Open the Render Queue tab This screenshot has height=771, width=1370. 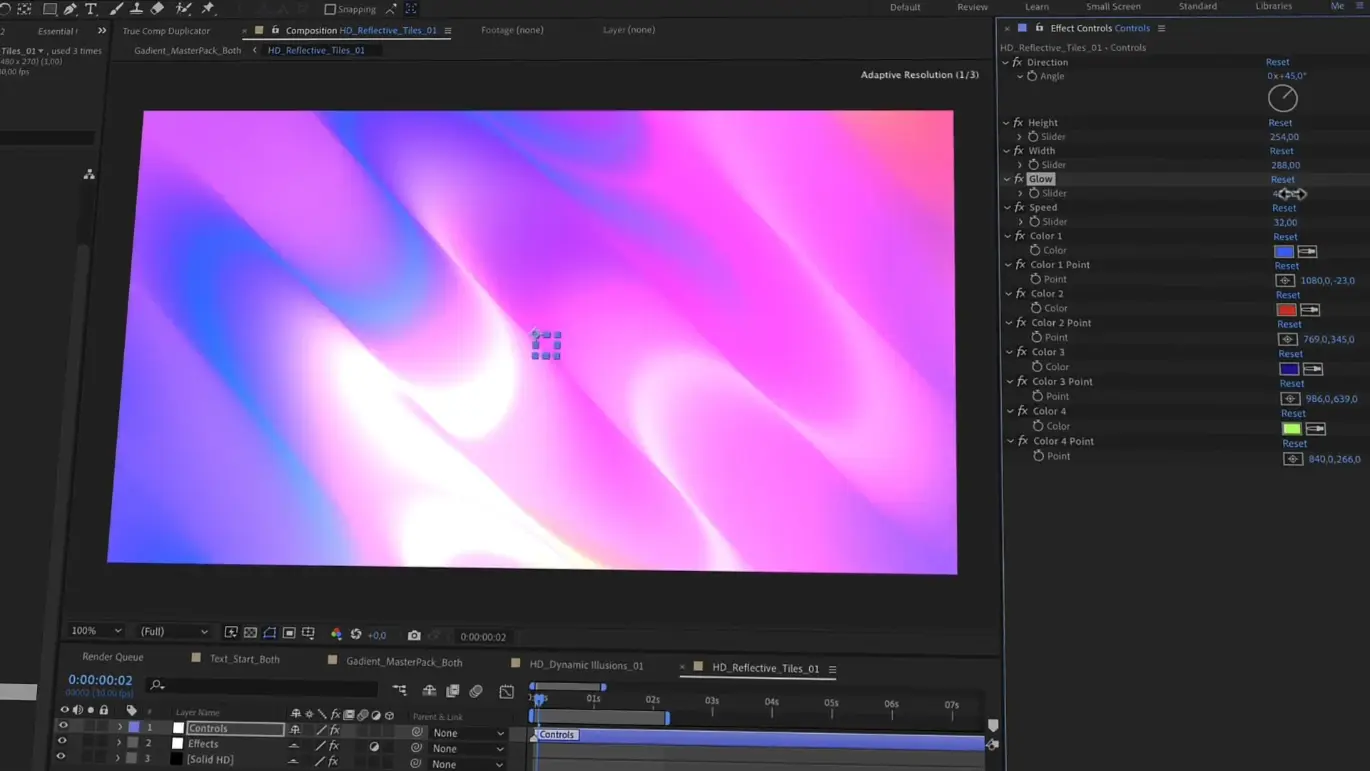tap(112, 656)
